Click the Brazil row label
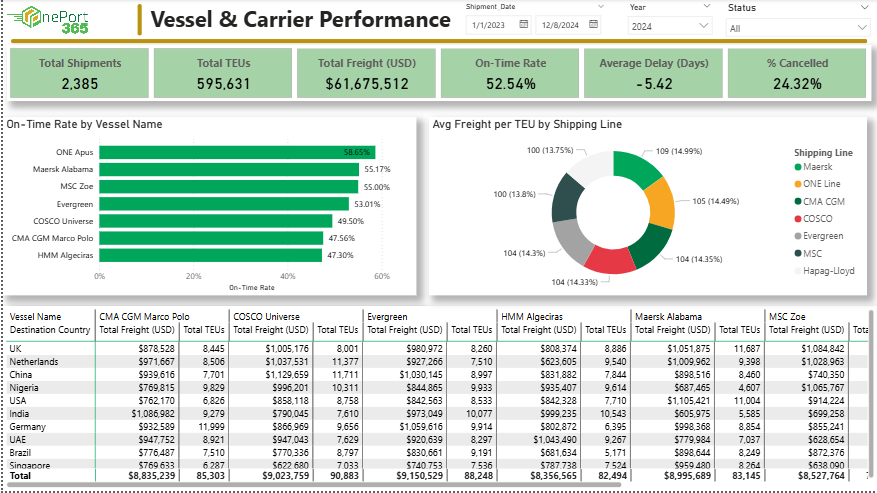 (x=20, y=453)
